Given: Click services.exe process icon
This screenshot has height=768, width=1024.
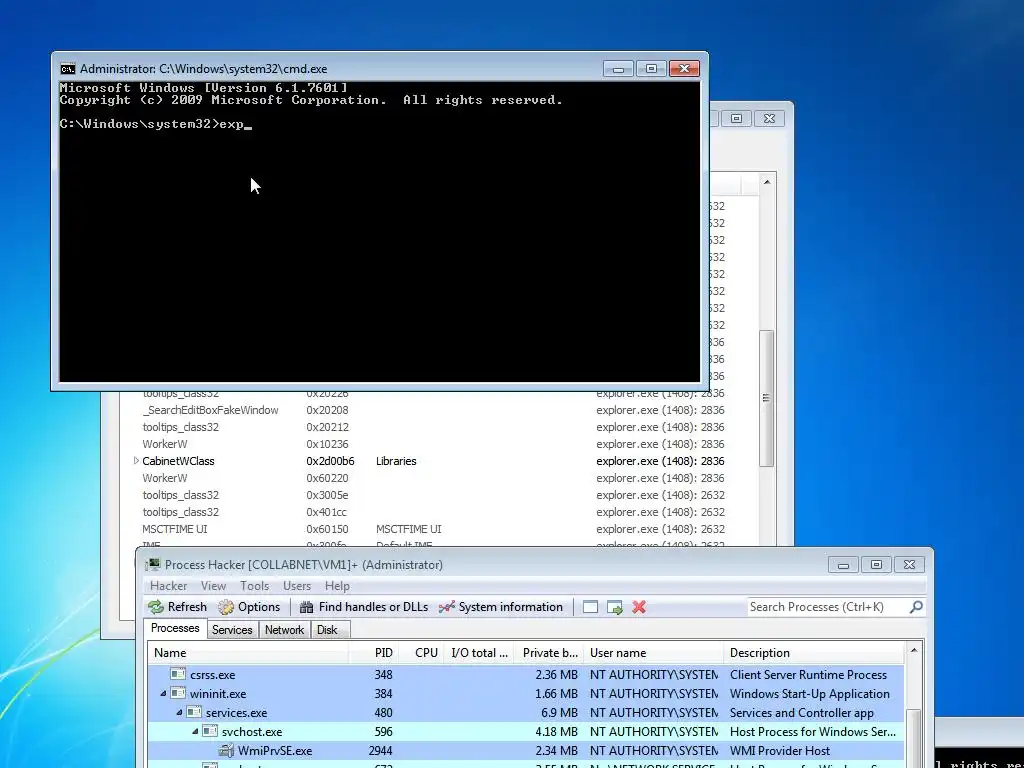Looking at the screenshot, I should coord(194,712).
